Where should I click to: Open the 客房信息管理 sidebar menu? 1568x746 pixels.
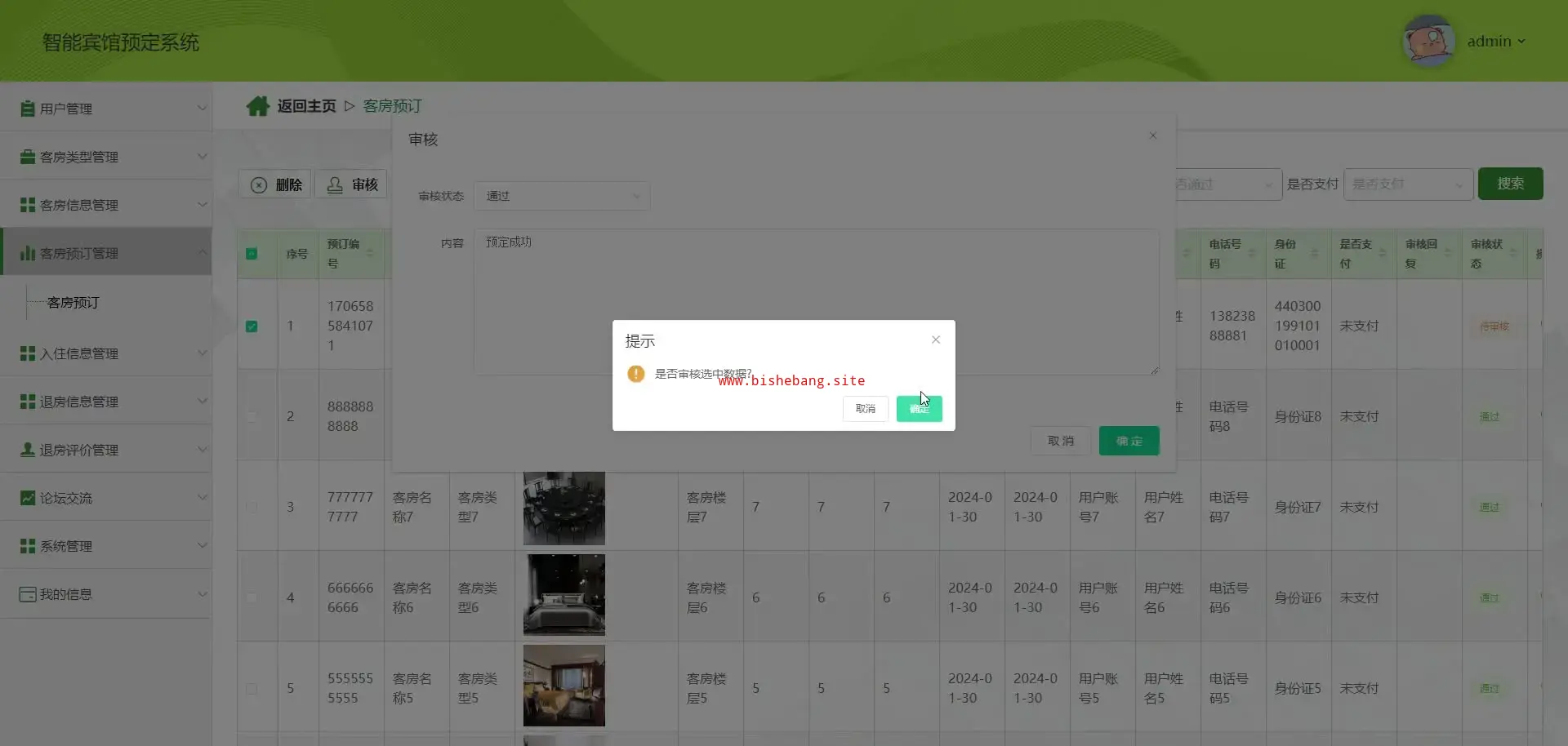pyautogui.click(x=106, y=205)
